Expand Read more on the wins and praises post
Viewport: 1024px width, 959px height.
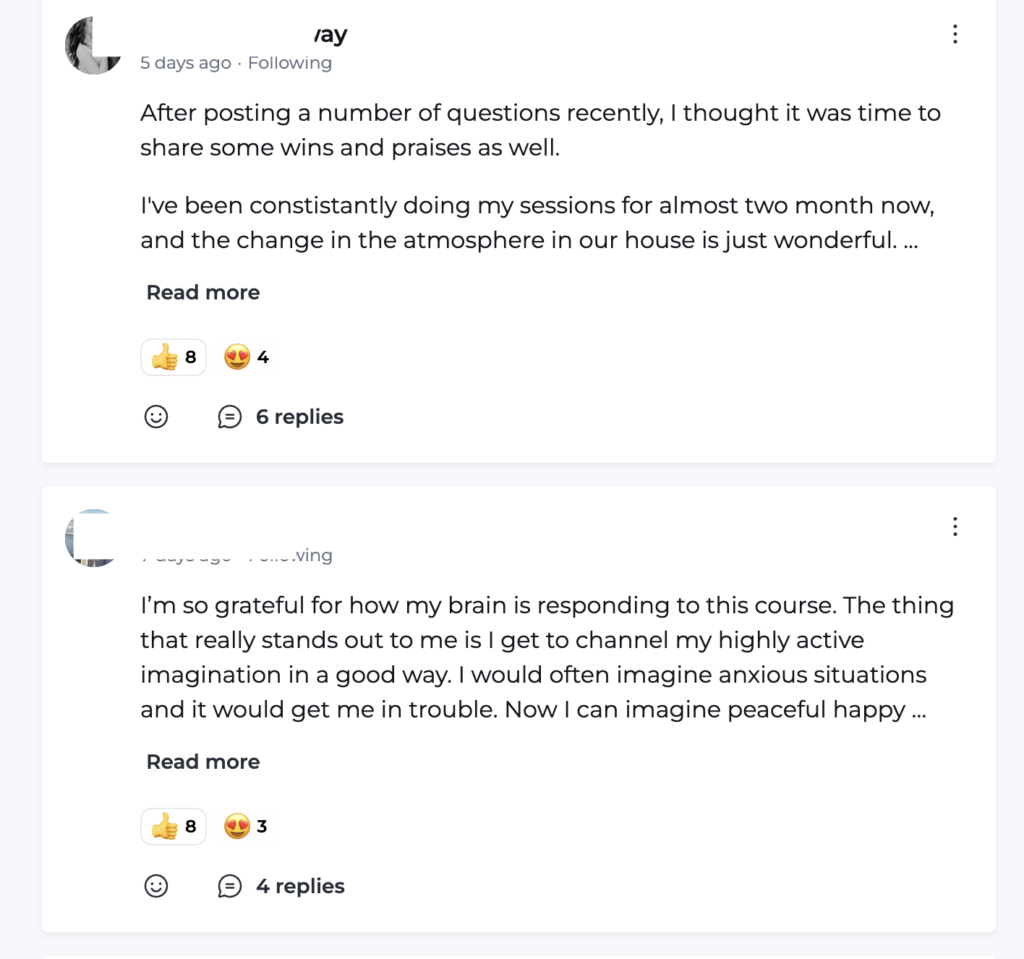pyautogui.click(x=203, y=293)
